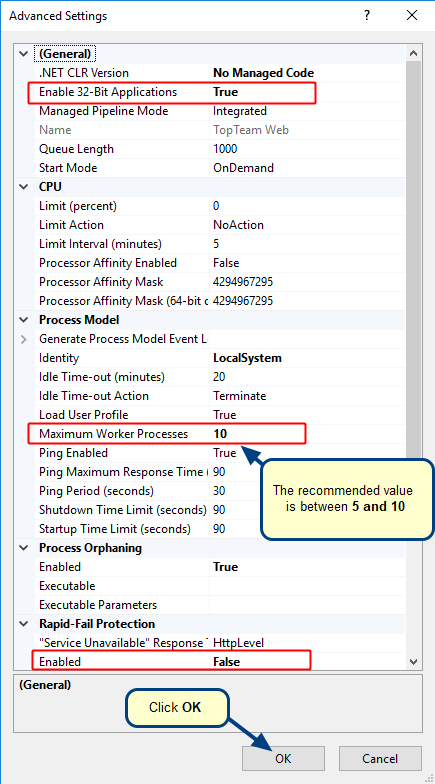
Task: Collapse the Process Model section
Action: click(x=24, y=320)
